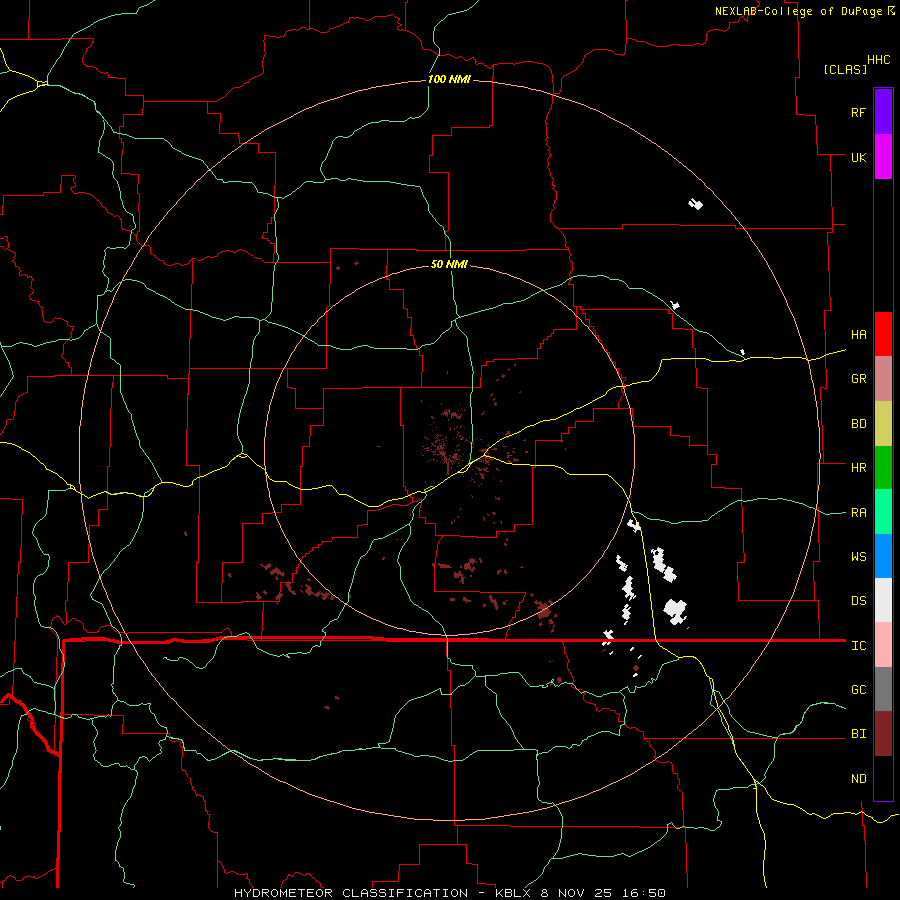Click the 50 NMI range ring label

449,264
